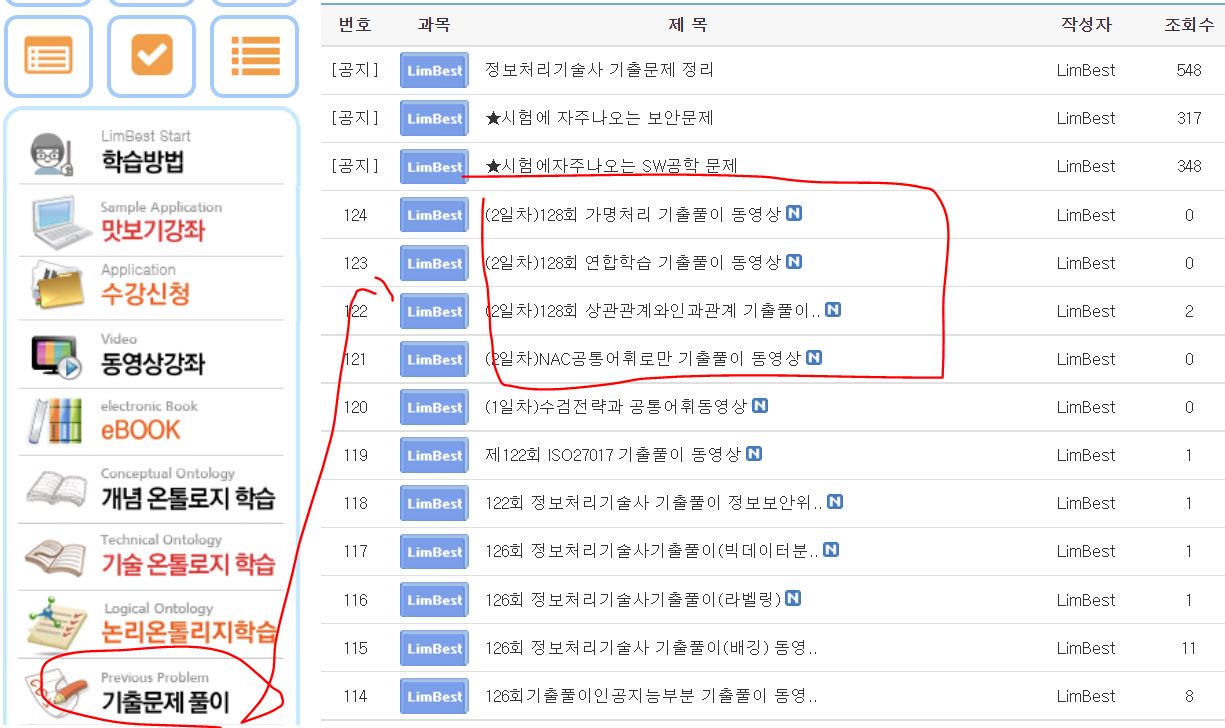1225x728 pixels.
Task: Open post 128회 상관관계와인과관계 기출풀이
Action: point(652,311)
